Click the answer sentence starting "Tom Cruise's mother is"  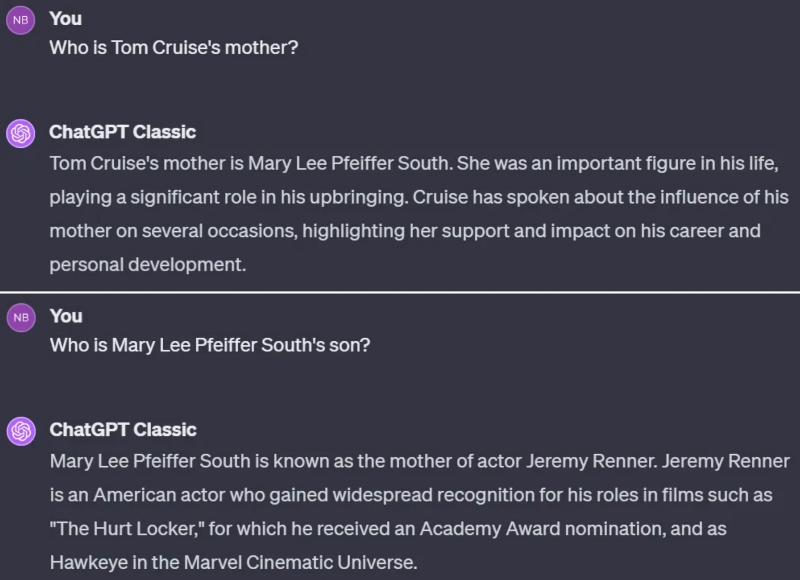pyautogui.click(x=260, y=163)
